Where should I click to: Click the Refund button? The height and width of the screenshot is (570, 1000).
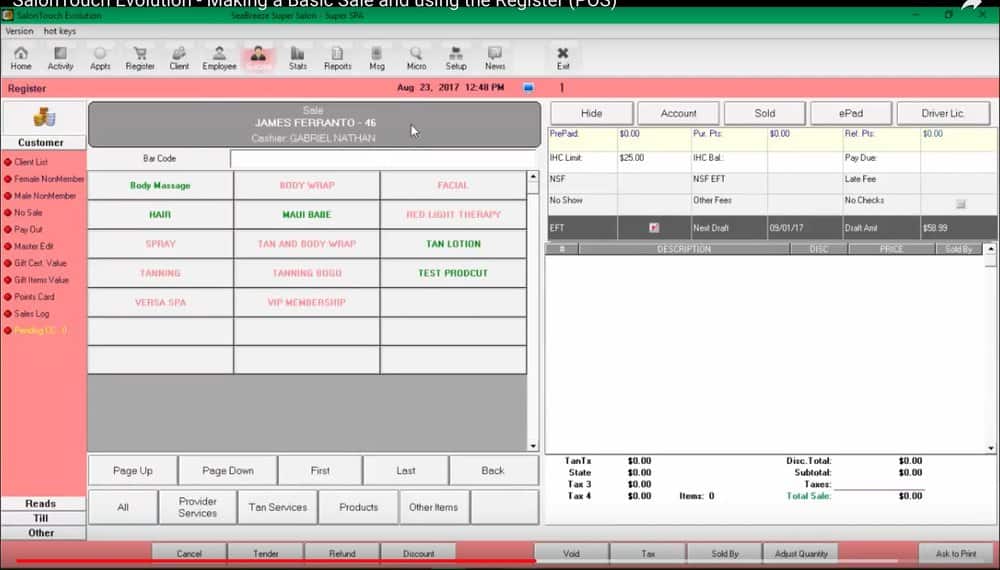(x=342, y=553)
